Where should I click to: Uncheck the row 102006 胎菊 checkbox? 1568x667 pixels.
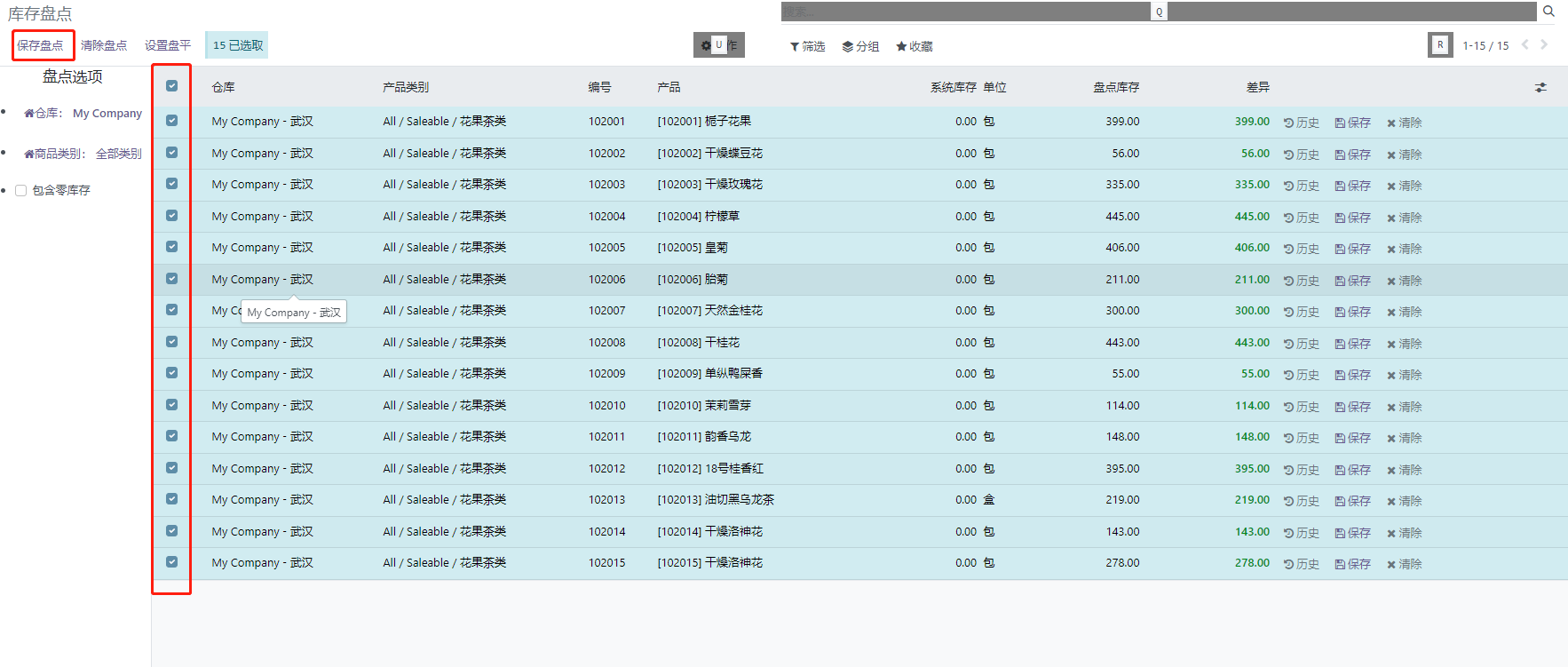172,279
